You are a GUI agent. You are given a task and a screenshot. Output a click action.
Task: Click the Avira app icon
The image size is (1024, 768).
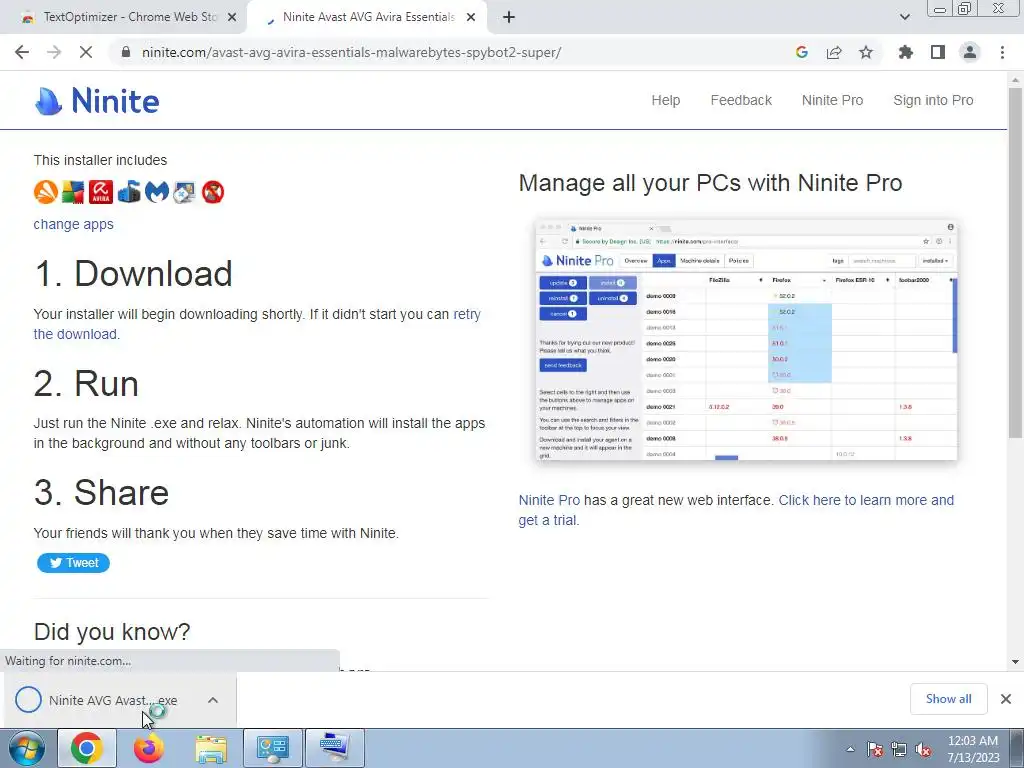[101, 192]
